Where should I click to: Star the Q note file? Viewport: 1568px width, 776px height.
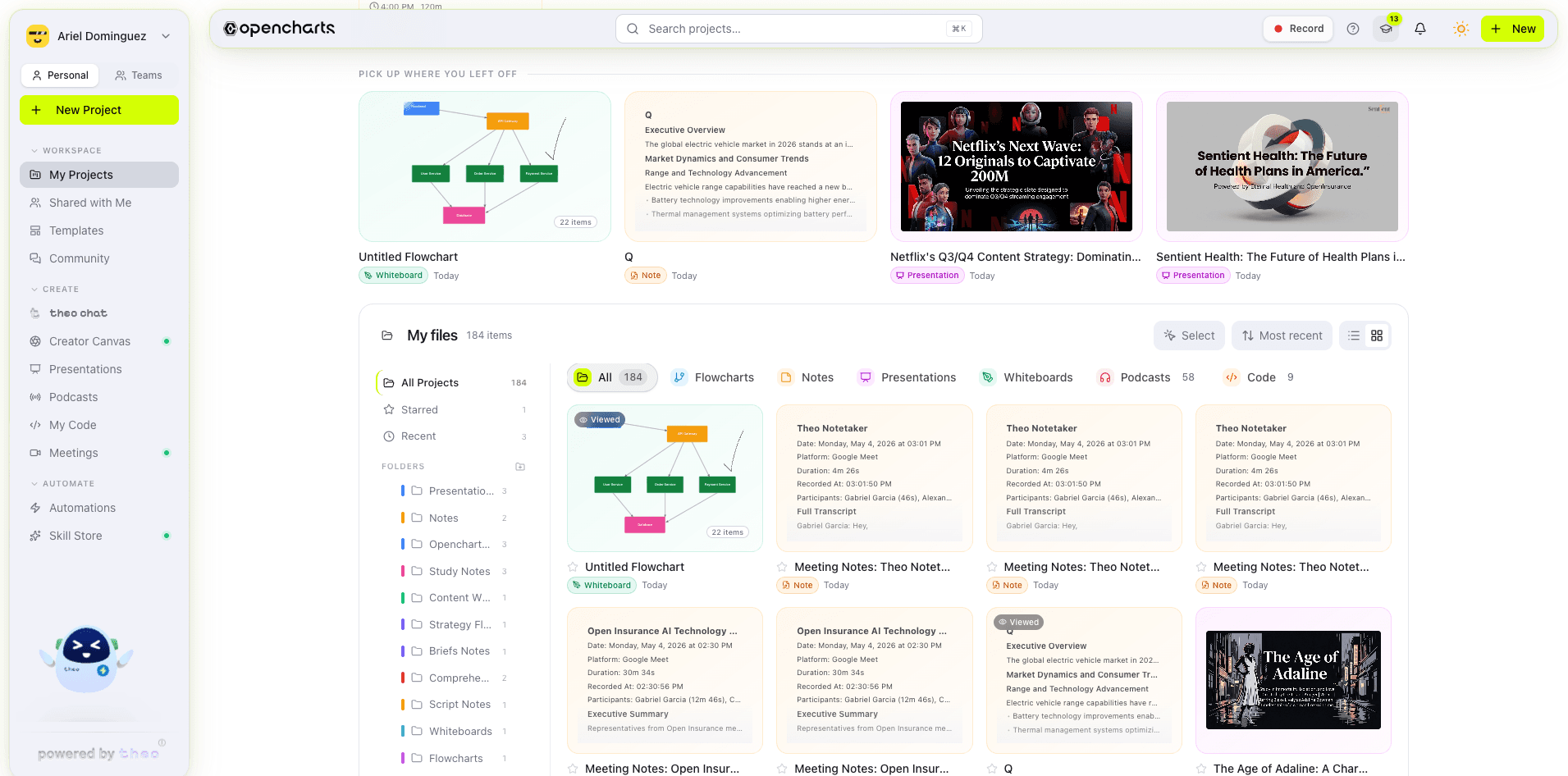click(x=992, y=769)
